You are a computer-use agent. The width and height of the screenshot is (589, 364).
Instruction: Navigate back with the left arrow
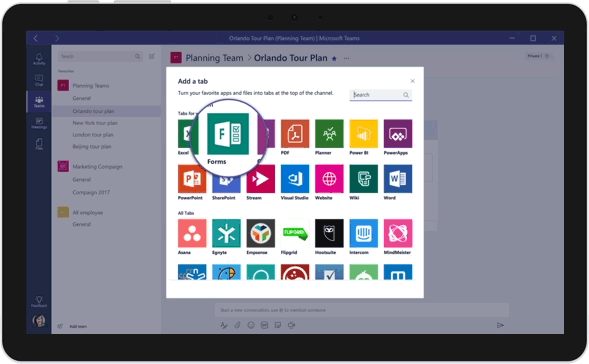(36, 38)
